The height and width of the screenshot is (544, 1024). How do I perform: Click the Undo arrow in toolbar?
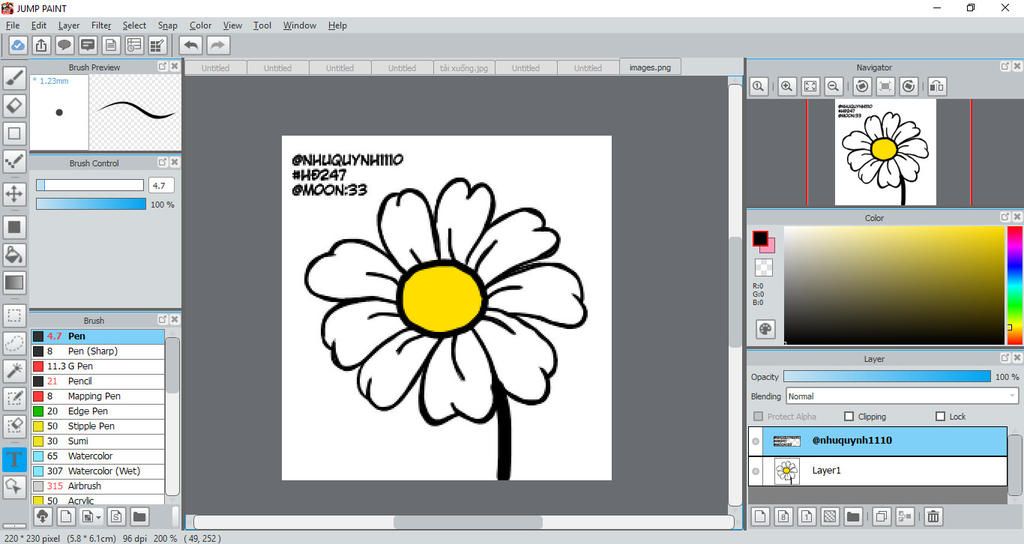191,45
